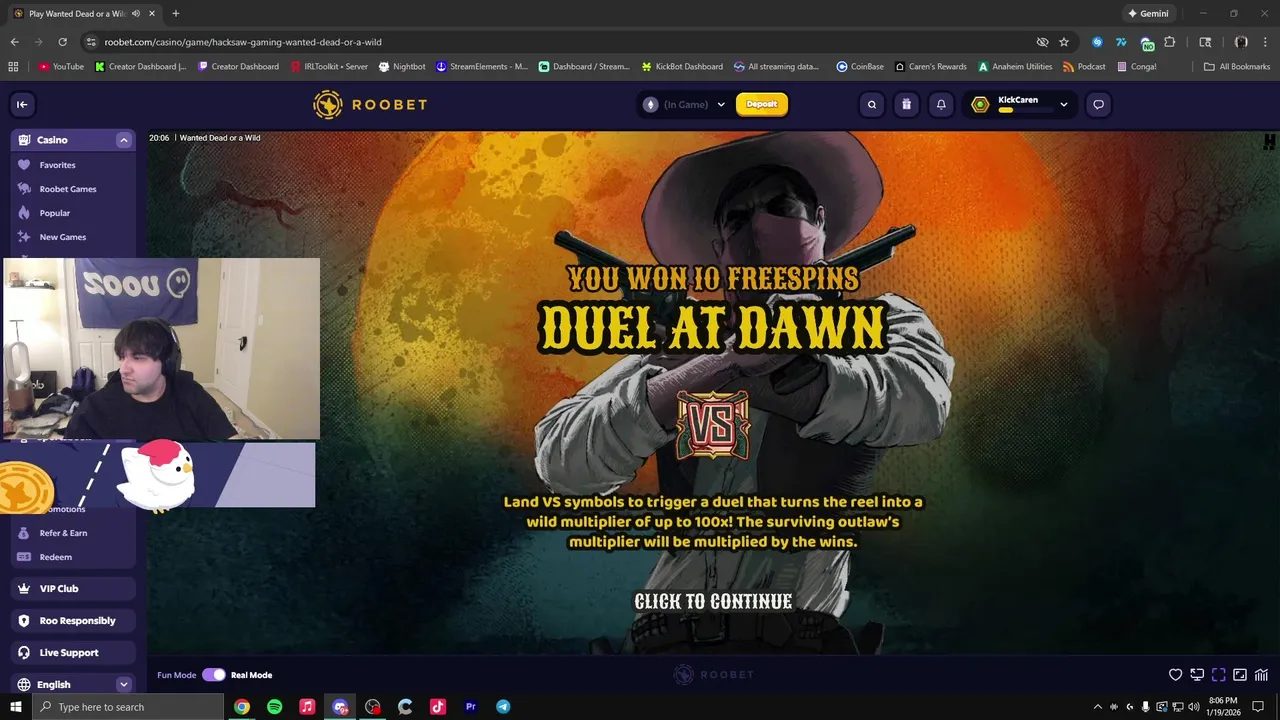Select Popular in casino sidebar
The image size is (1280, 720).
73,213
